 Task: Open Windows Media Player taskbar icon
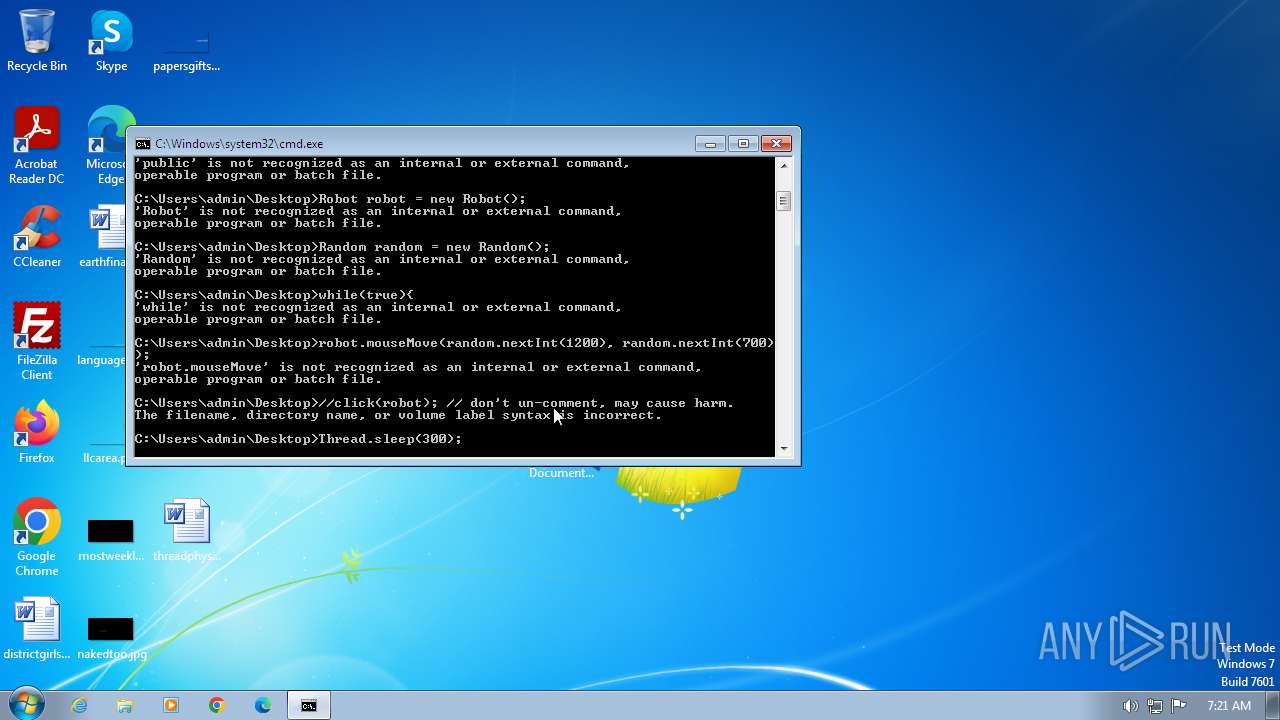(171, 705)
